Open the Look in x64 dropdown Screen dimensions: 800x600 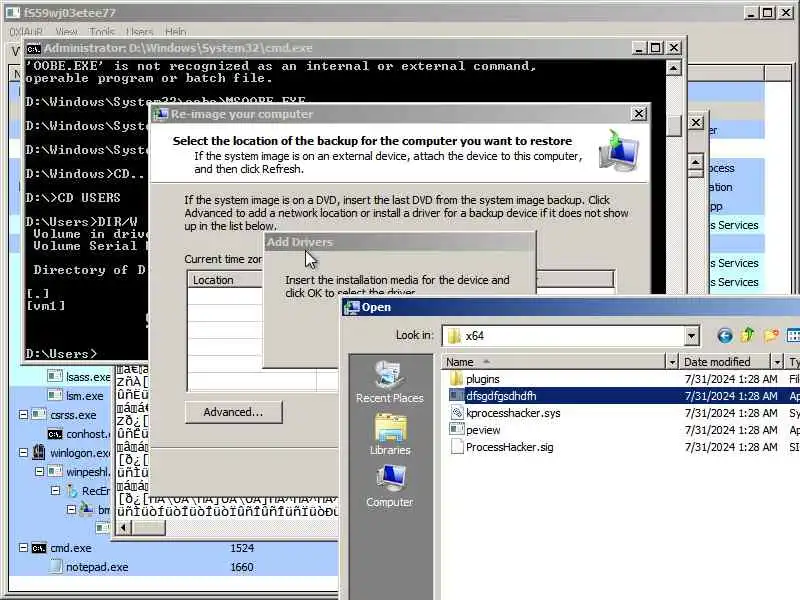click(691, 336)
